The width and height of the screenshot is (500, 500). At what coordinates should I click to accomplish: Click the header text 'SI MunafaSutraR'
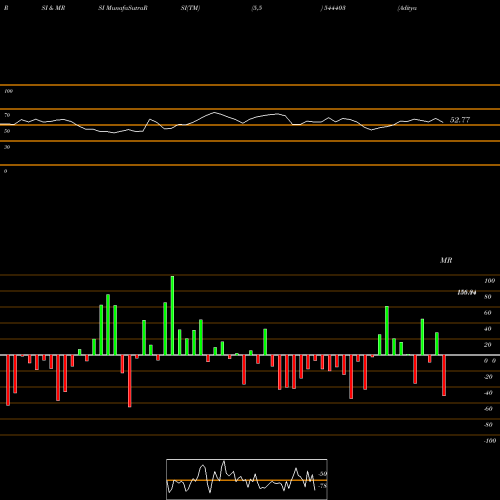click(123, 8)
